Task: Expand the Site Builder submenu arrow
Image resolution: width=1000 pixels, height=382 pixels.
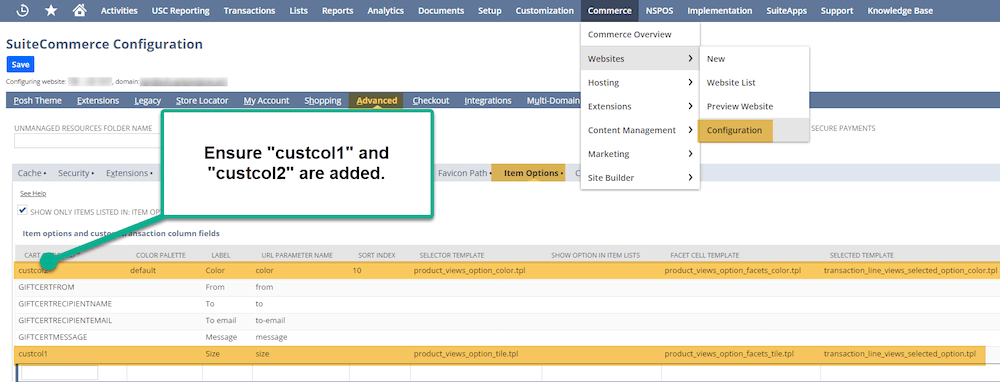Action: point(690,178)
